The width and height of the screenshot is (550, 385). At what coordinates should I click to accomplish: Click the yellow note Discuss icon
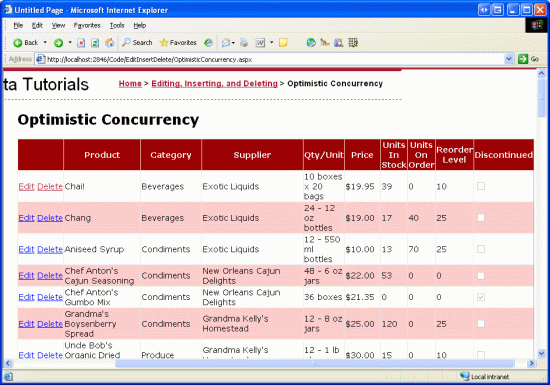[x=283, y=43]
